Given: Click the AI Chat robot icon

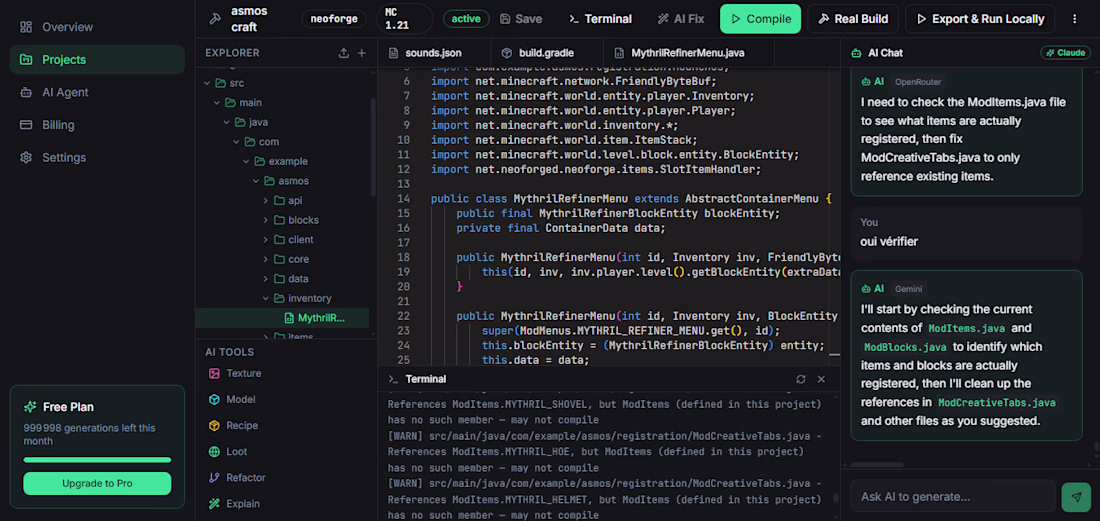Looking at the screenshot, I should tap(856, 53).
